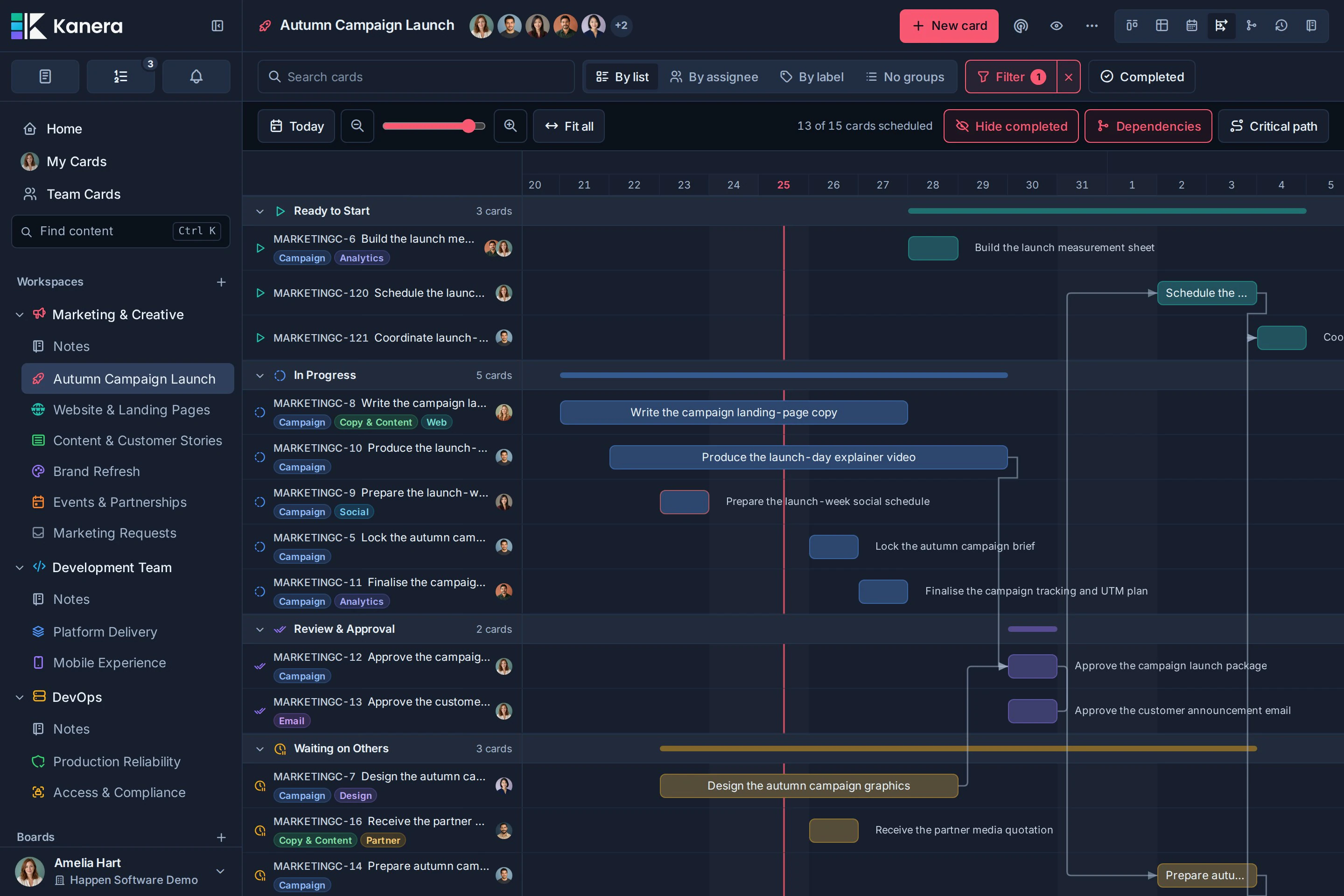Open the activity history icon
Viewport: 1344px width, 896px height.
coord(1281,26)
